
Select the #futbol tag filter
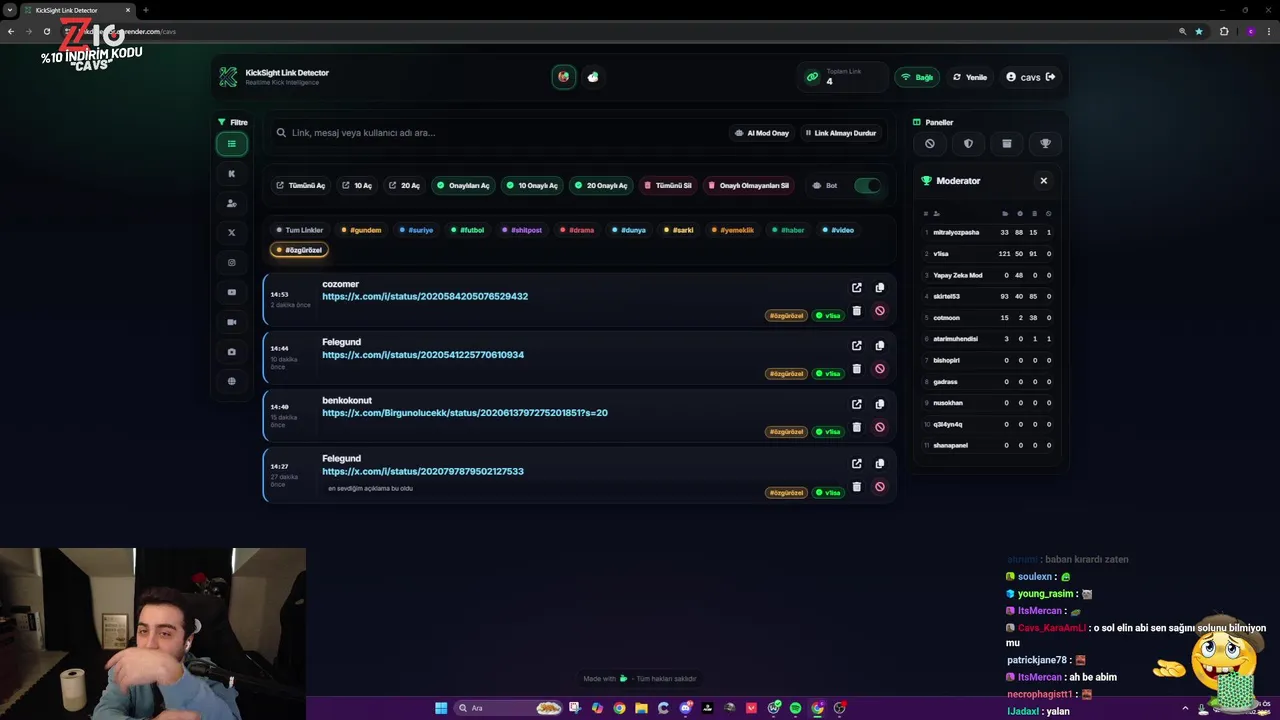click(x=467, y=230)
